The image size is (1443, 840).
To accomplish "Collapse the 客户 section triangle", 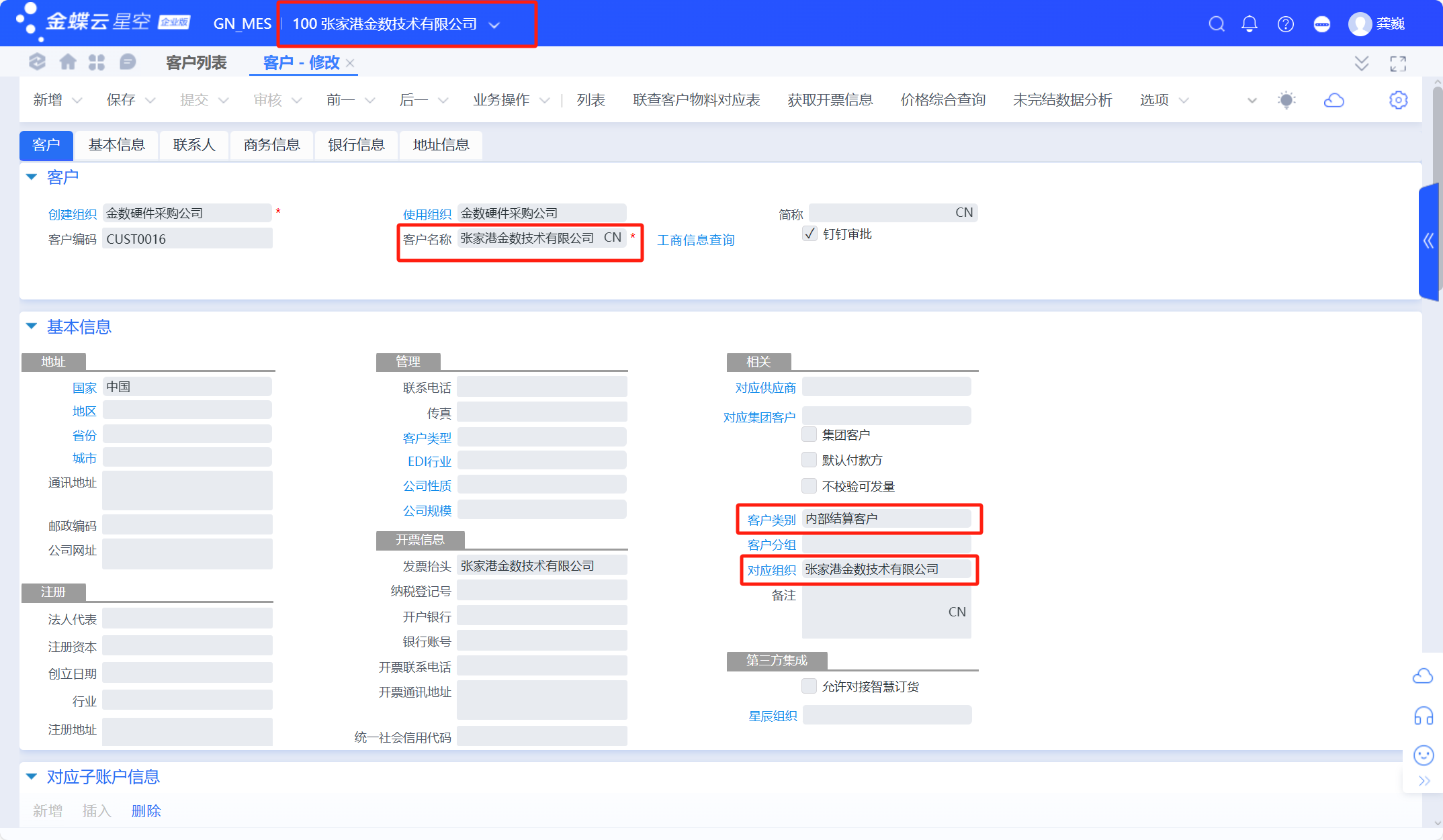I will (32, 177).
